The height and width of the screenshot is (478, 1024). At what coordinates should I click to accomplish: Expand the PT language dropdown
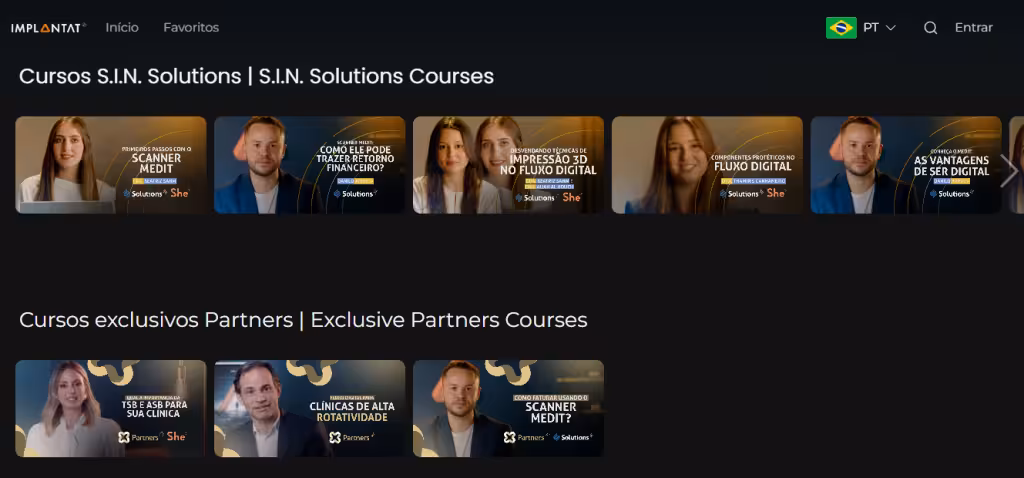click(x=879, y=28)
